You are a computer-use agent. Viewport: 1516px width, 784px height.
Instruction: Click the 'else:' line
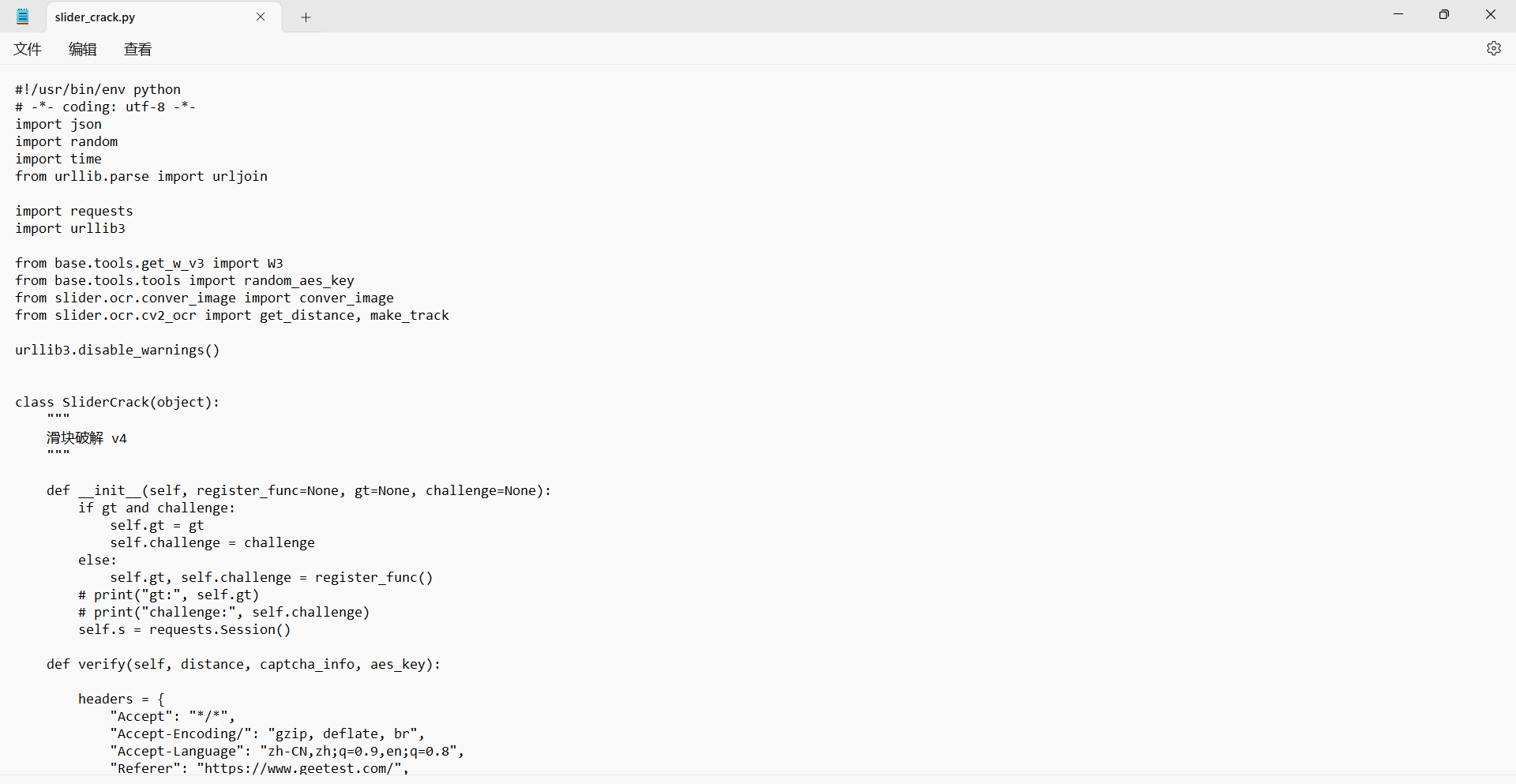98,560
